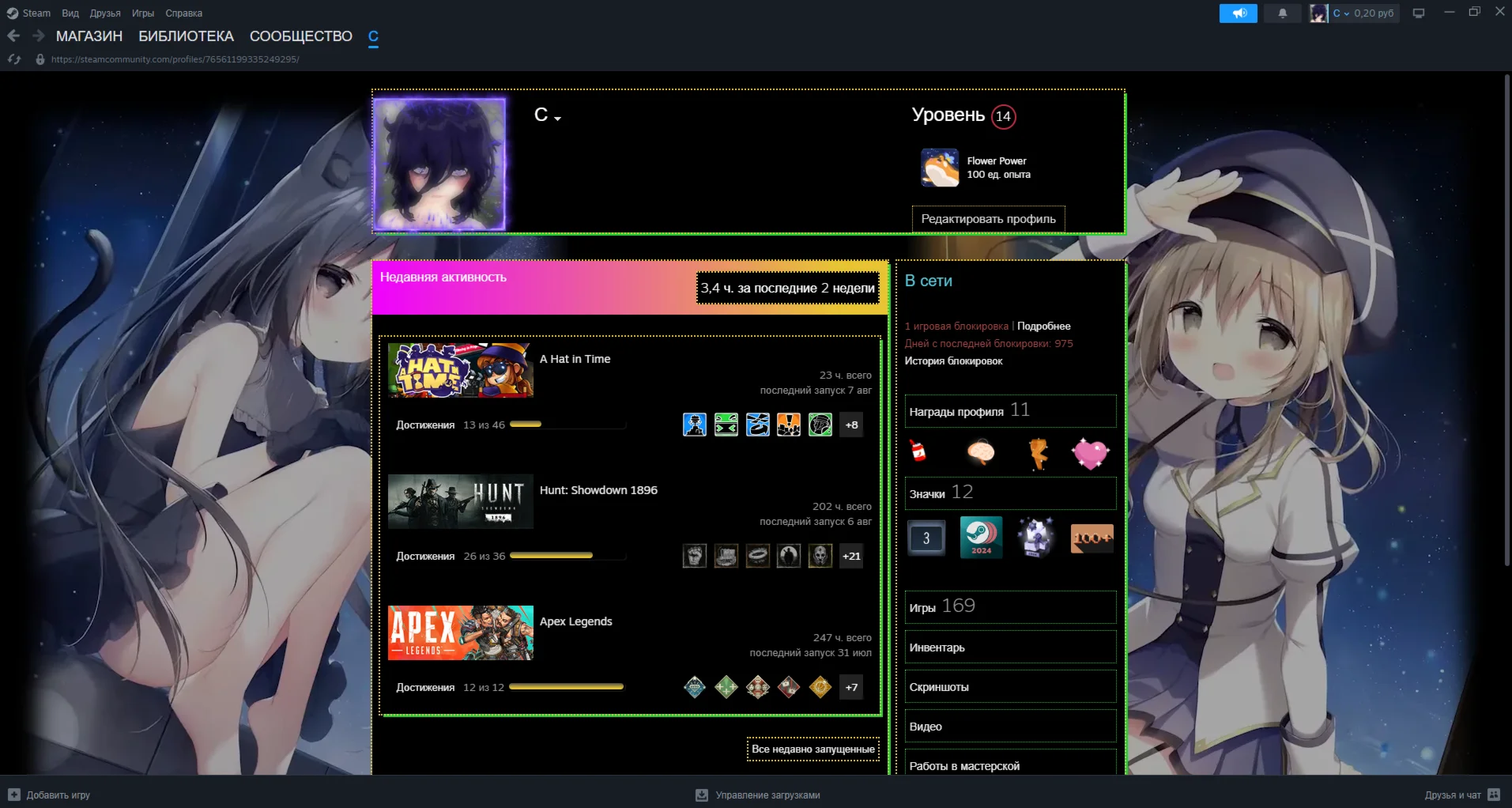Open the Игры menu
This screenshot has height=808, width=1512.
[143, 13]
